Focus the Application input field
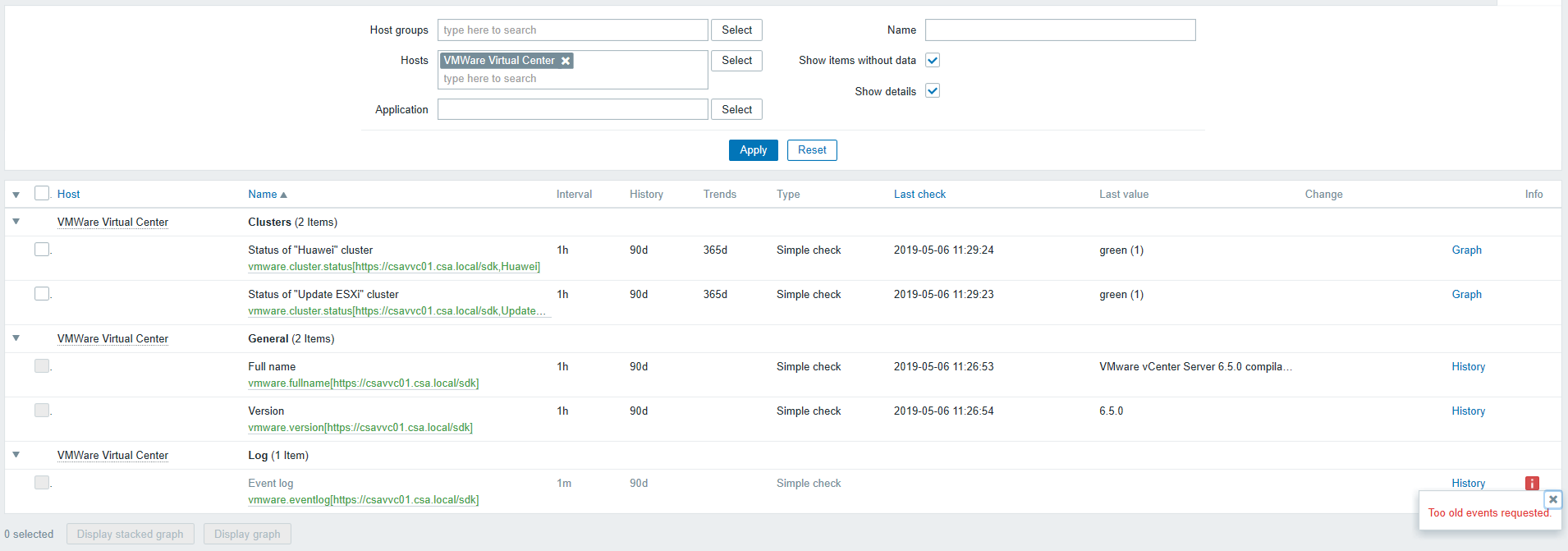Viewport: 1568px width, 551px height. click(x=572, y=110)
